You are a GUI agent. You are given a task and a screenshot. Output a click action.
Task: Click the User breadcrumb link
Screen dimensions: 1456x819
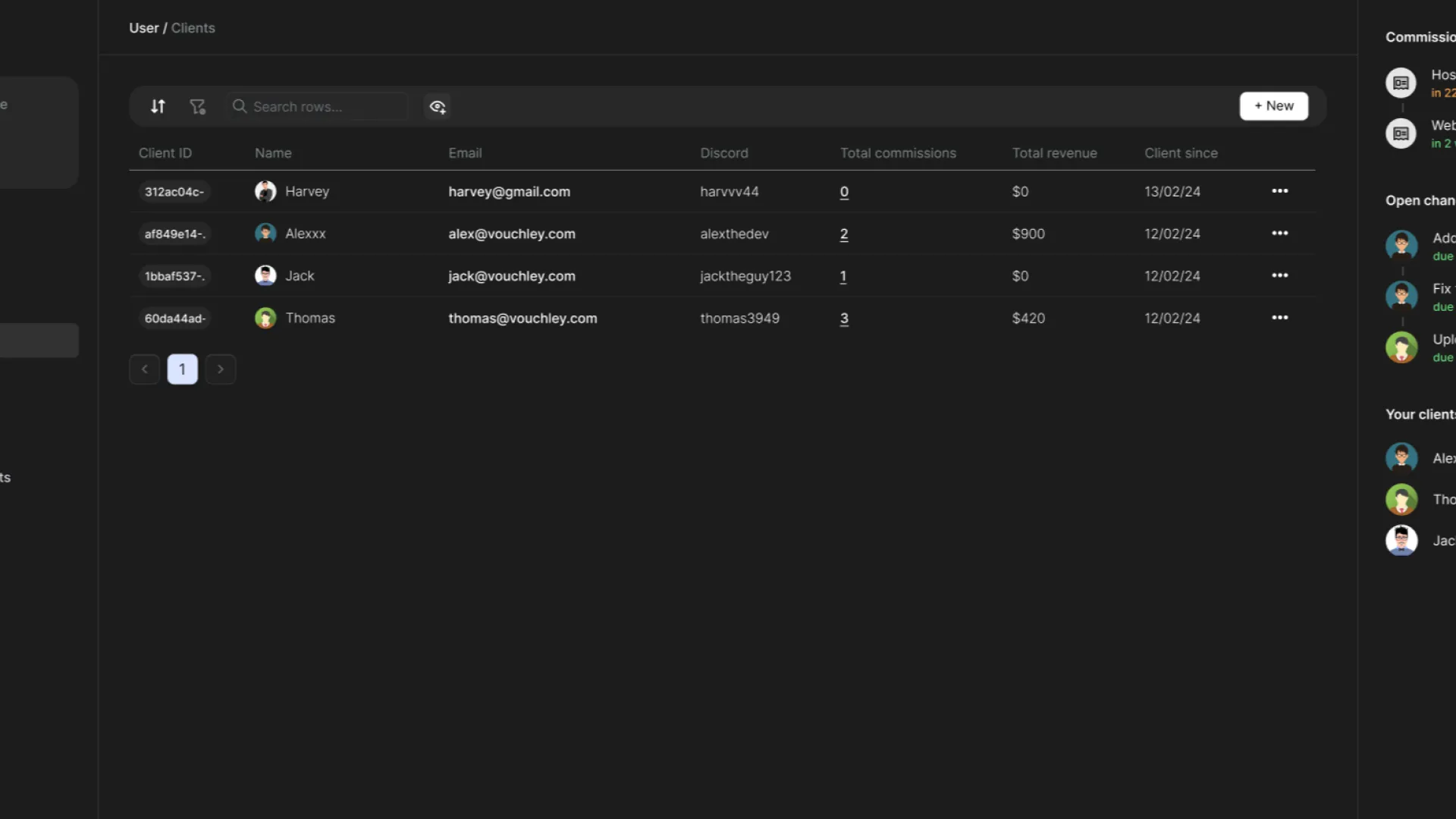143,28
